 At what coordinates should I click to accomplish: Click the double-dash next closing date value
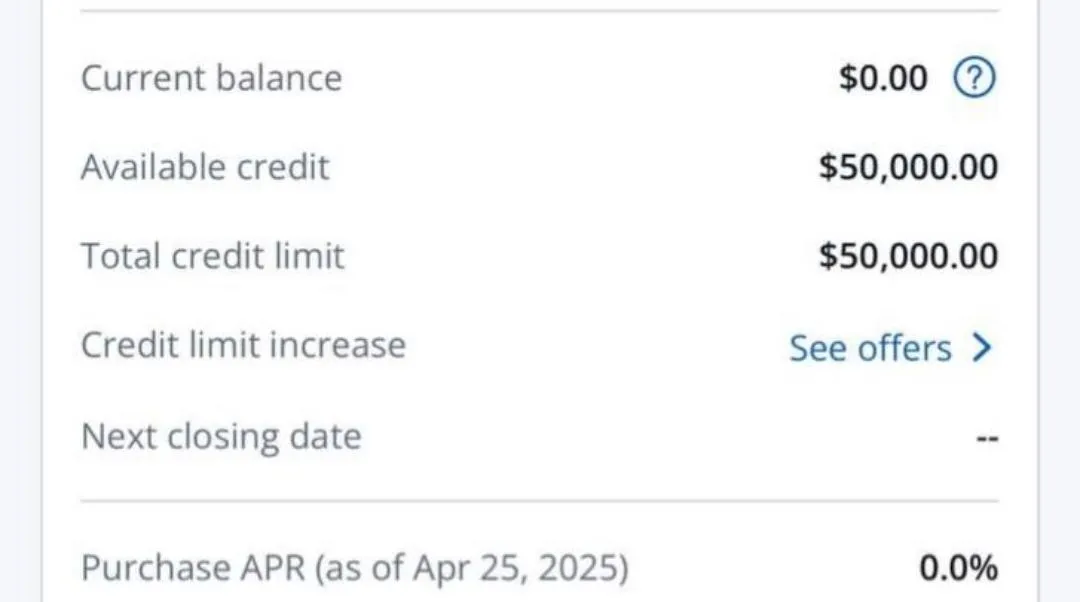tap(987, 438)
